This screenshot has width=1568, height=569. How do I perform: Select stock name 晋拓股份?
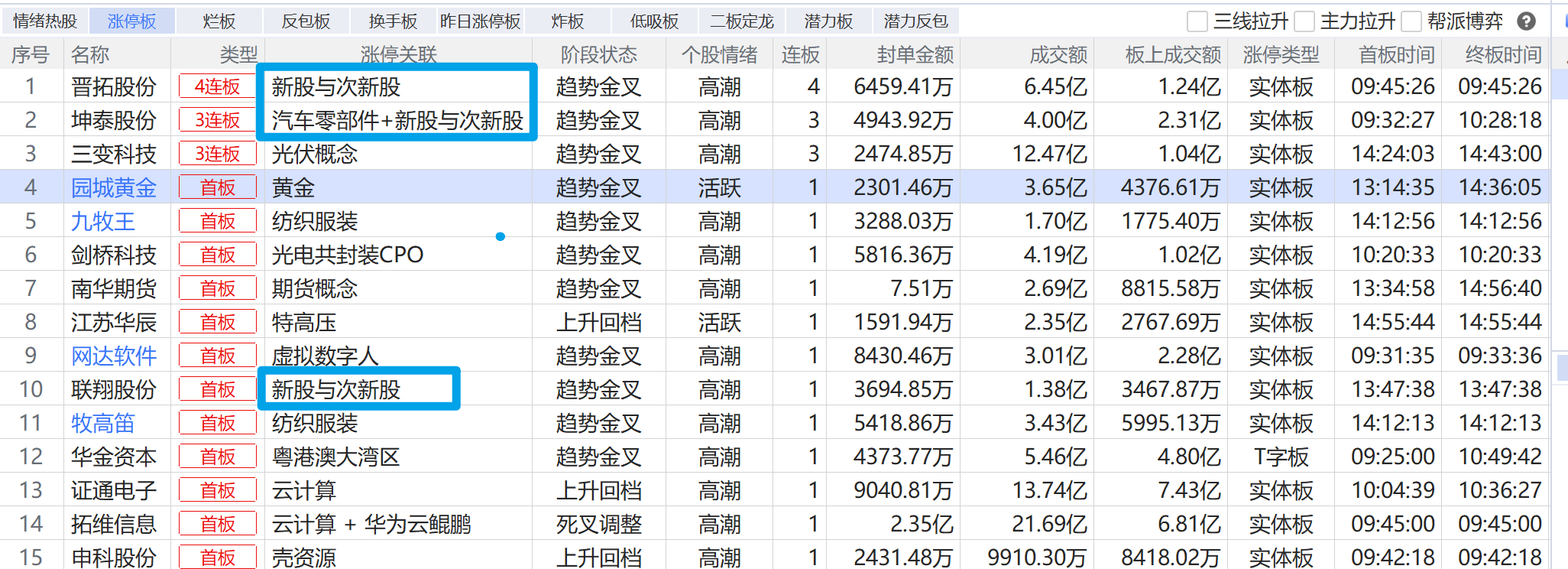point(114,87)
